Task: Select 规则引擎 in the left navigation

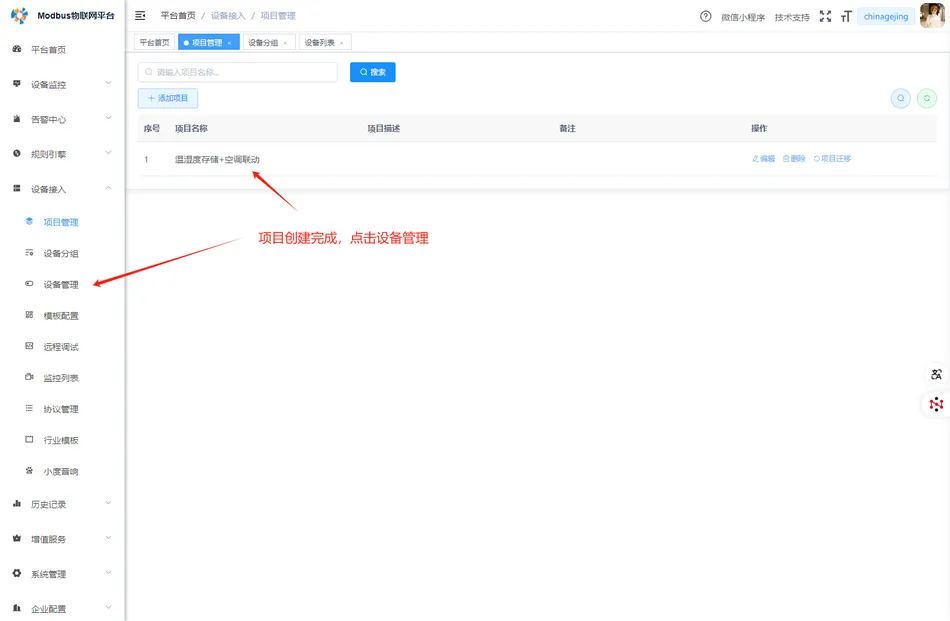Action: 47,153
